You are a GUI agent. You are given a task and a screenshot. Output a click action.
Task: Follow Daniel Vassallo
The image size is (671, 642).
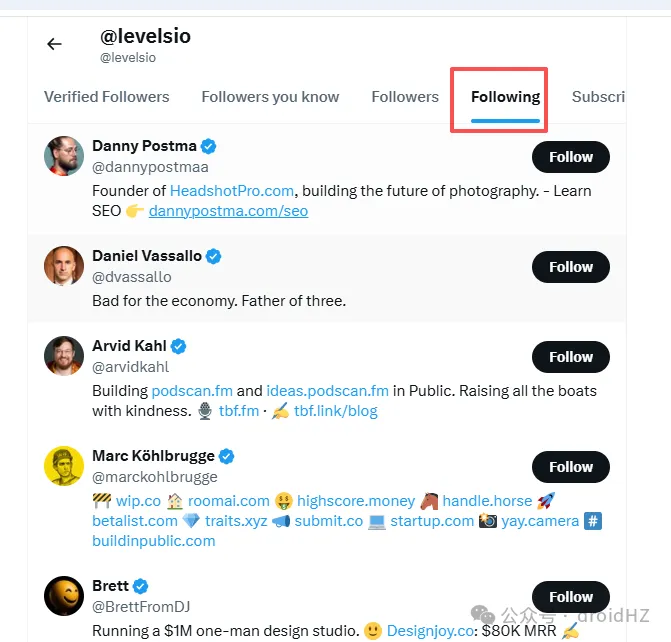571,267
